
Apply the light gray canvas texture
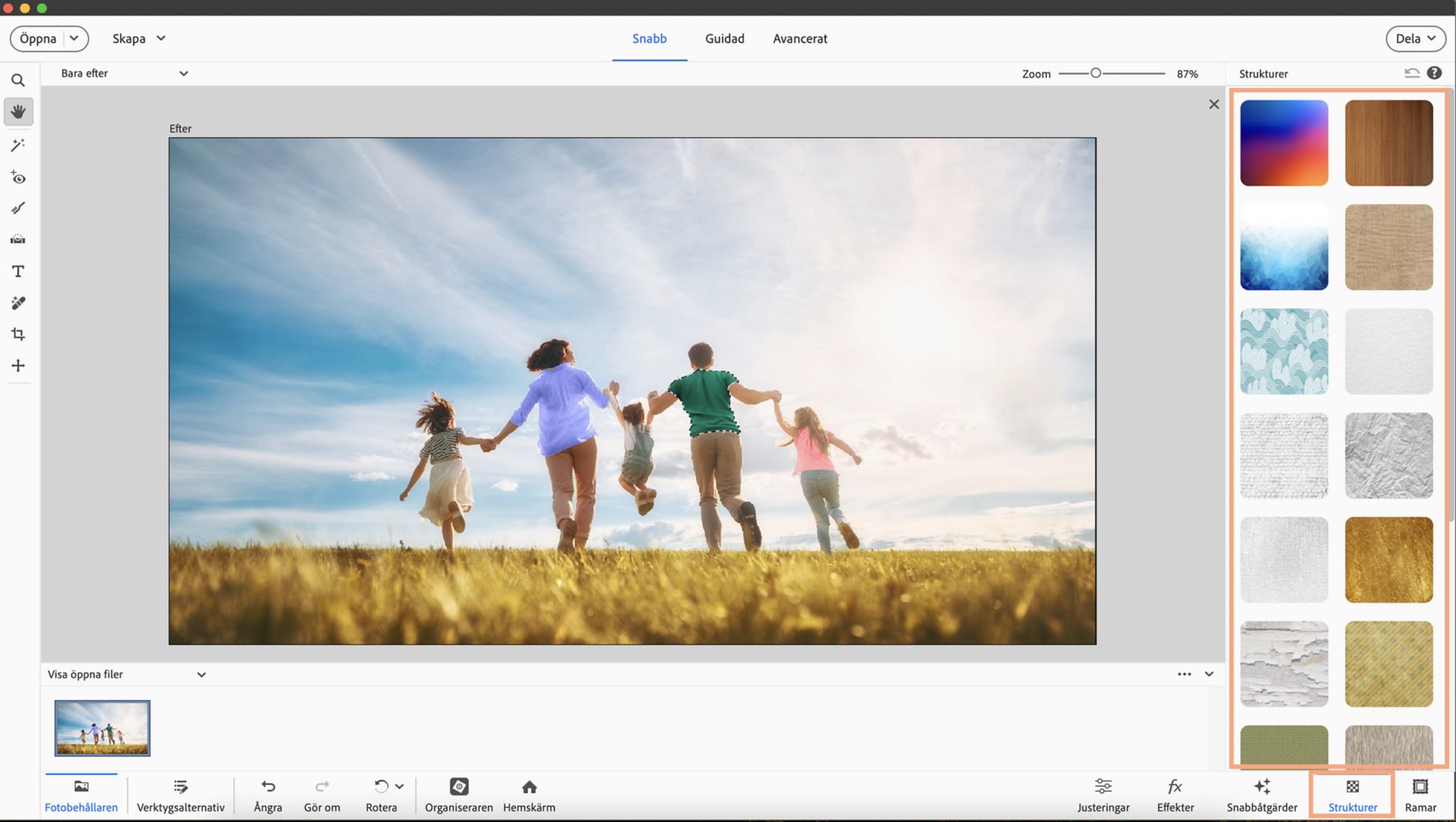pyautogui.click(x=1284, y=560)
